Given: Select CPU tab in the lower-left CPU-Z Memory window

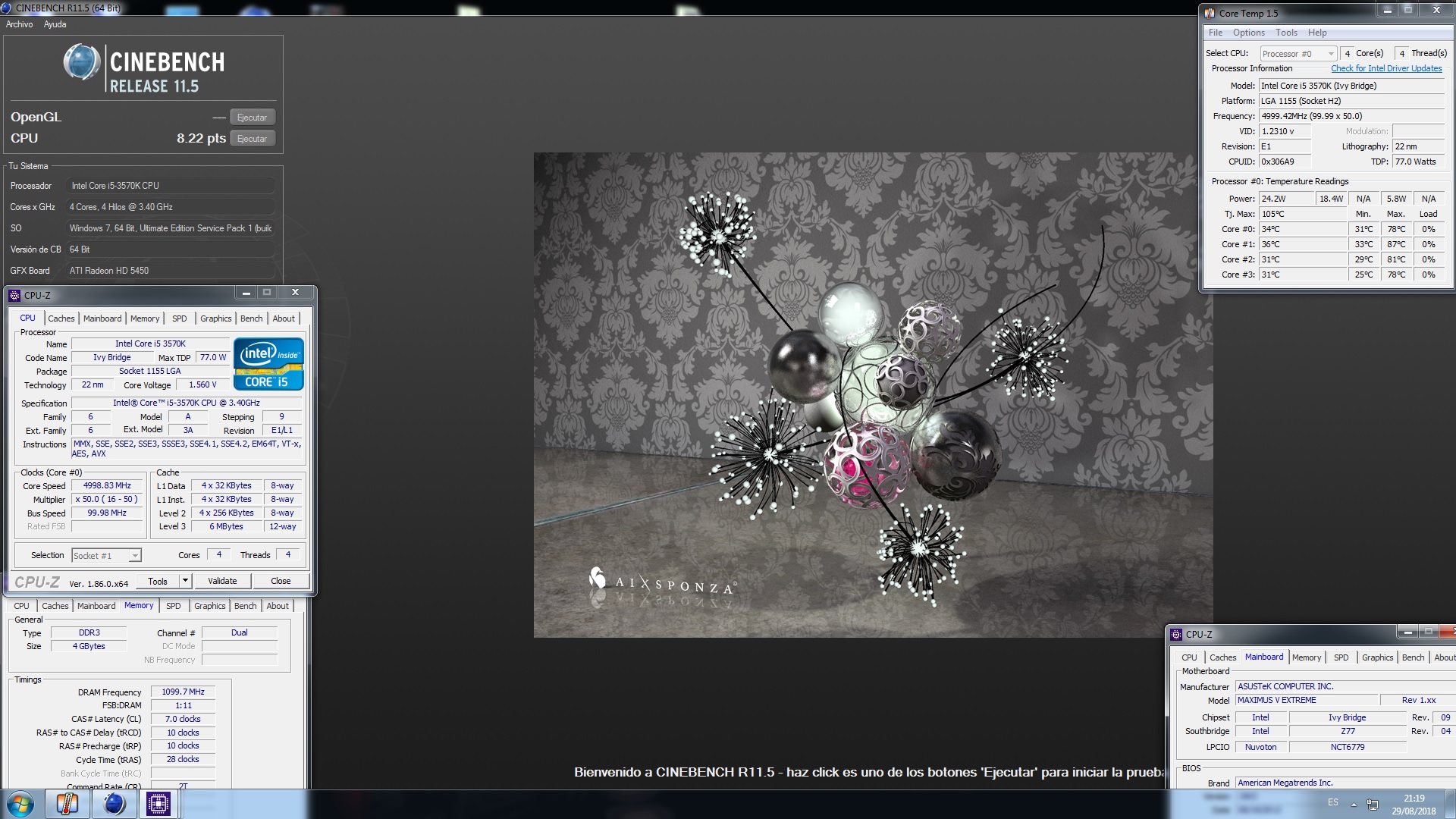Looking at the screenshot, I should pos(21,606).
